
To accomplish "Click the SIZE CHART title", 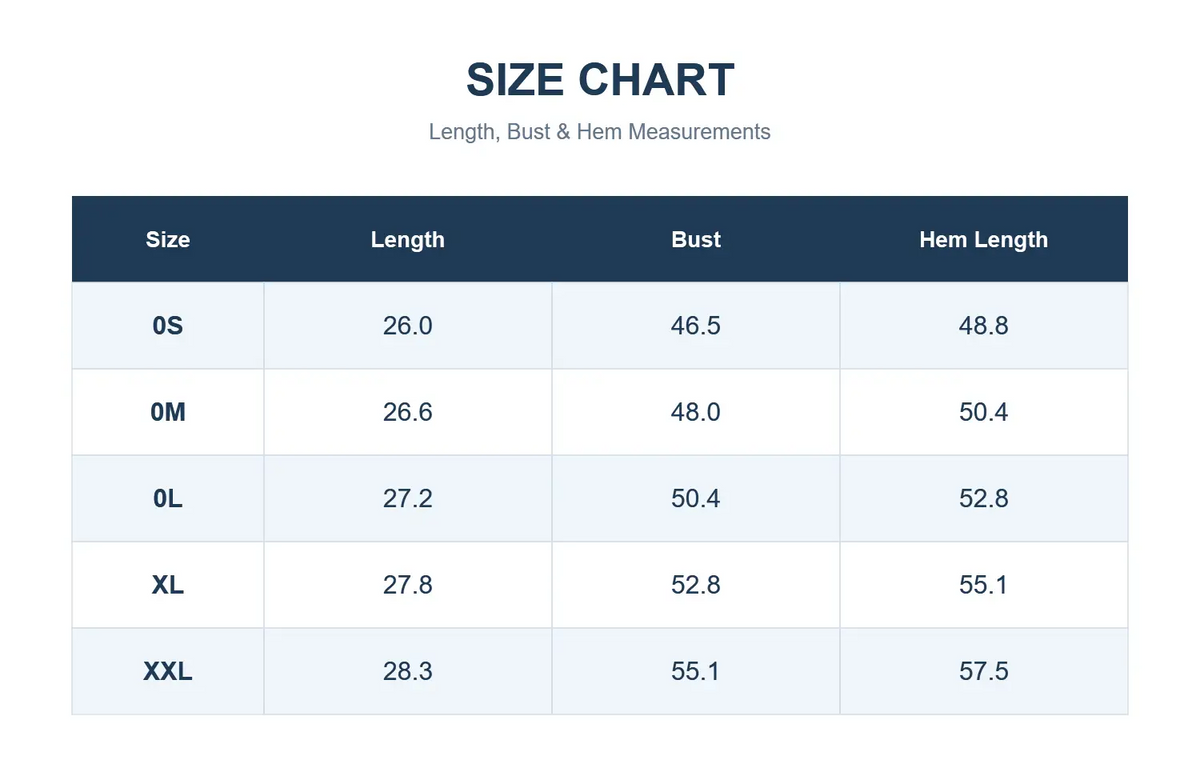I will coord(600,80).
